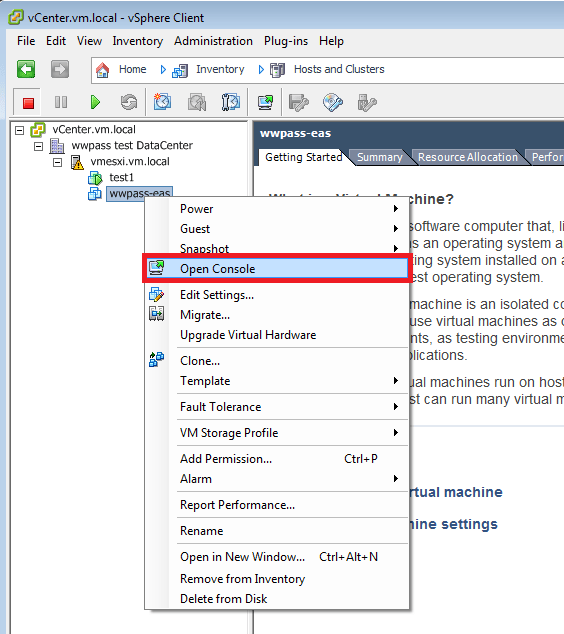Click the USB device toolbar icon
The height and width of the screenshot is (634, 564).
[367, 102]
